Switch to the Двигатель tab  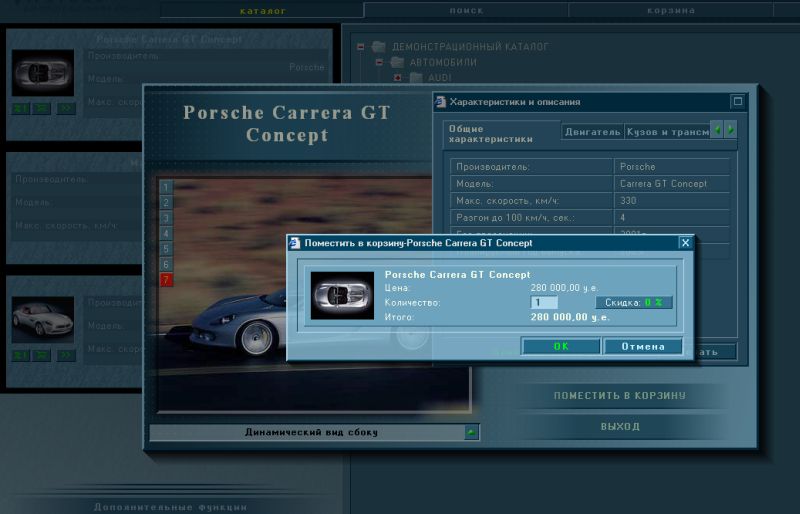591,132
